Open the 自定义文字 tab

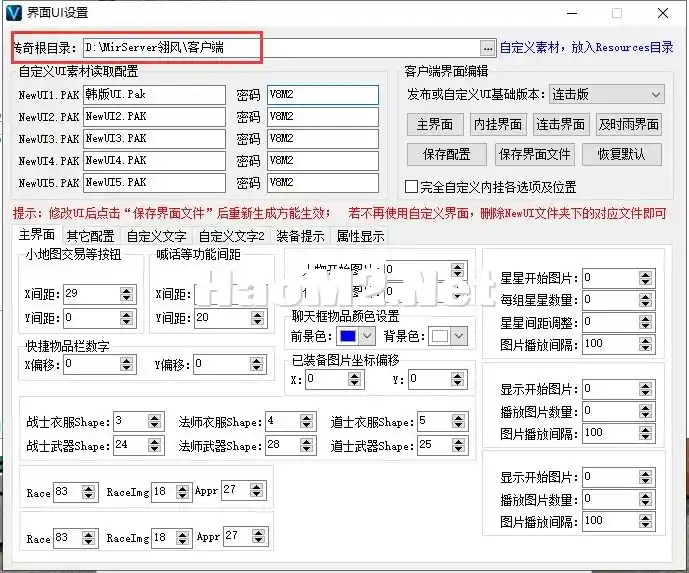point(156,236)
